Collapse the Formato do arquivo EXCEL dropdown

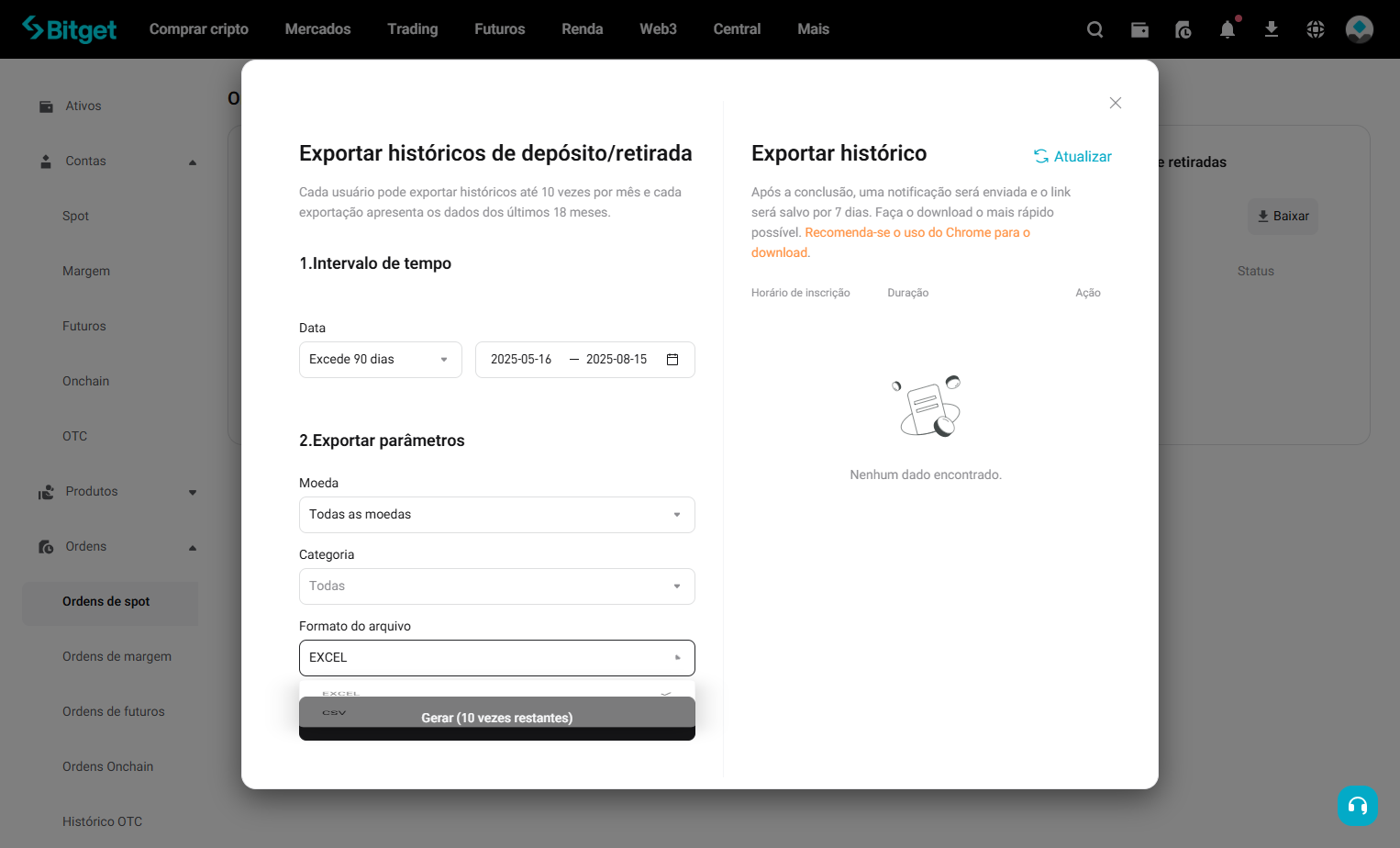tap(497, 658)
